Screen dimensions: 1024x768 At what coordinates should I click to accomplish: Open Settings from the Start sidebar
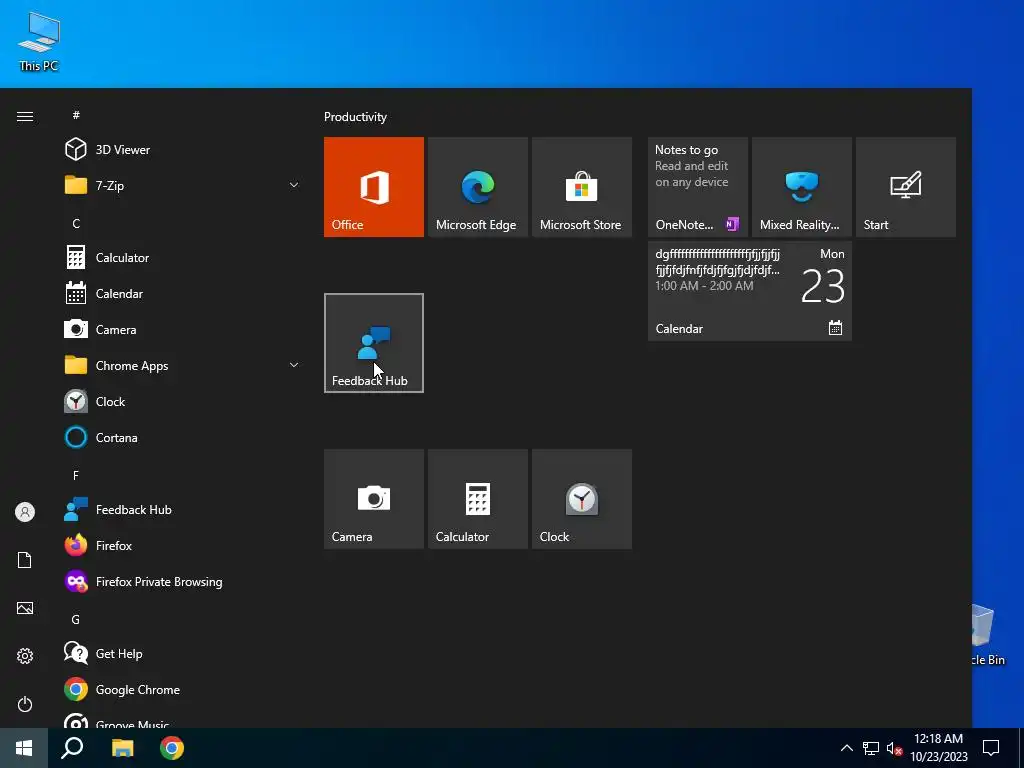[x=25, y=656]
